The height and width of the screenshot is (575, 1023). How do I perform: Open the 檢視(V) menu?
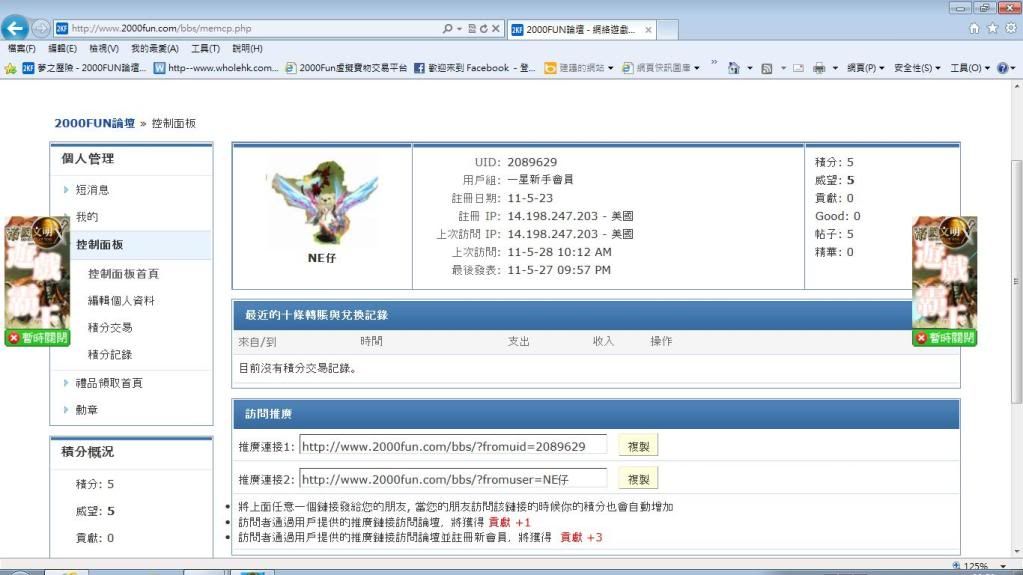[x=103, y=49]
